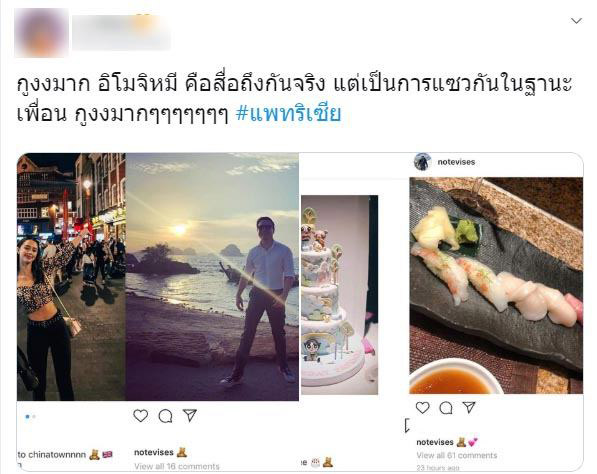This screenshot has width=597, height=474.
Task: View all 16 comments on beach post
Action: click(x=177, y=466)
